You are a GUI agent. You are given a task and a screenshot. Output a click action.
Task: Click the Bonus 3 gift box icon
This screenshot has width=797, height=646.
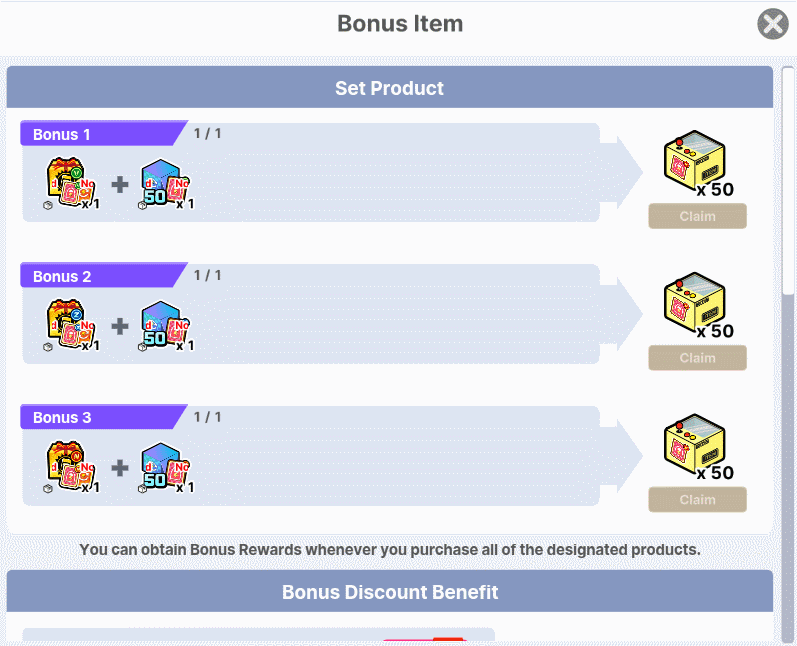click(x=72, y=468)
